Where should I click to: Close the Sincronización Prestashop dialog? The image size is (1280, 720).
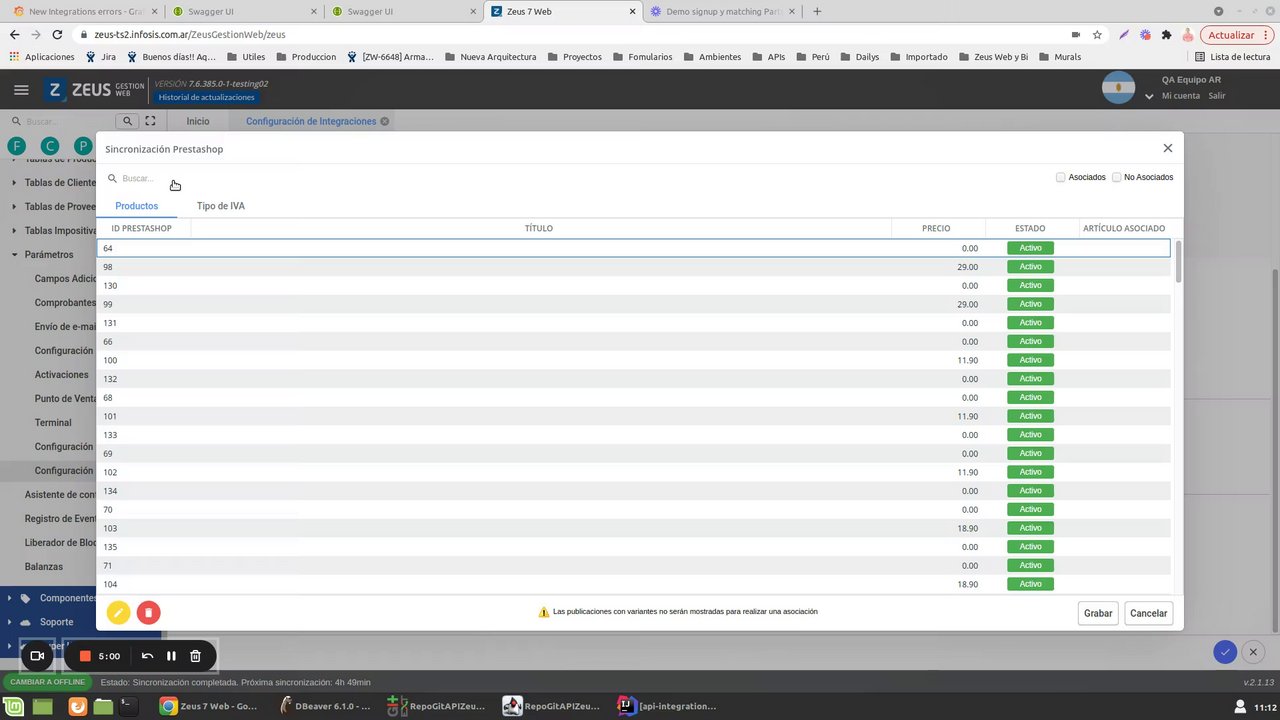(x=1167, y=148)
